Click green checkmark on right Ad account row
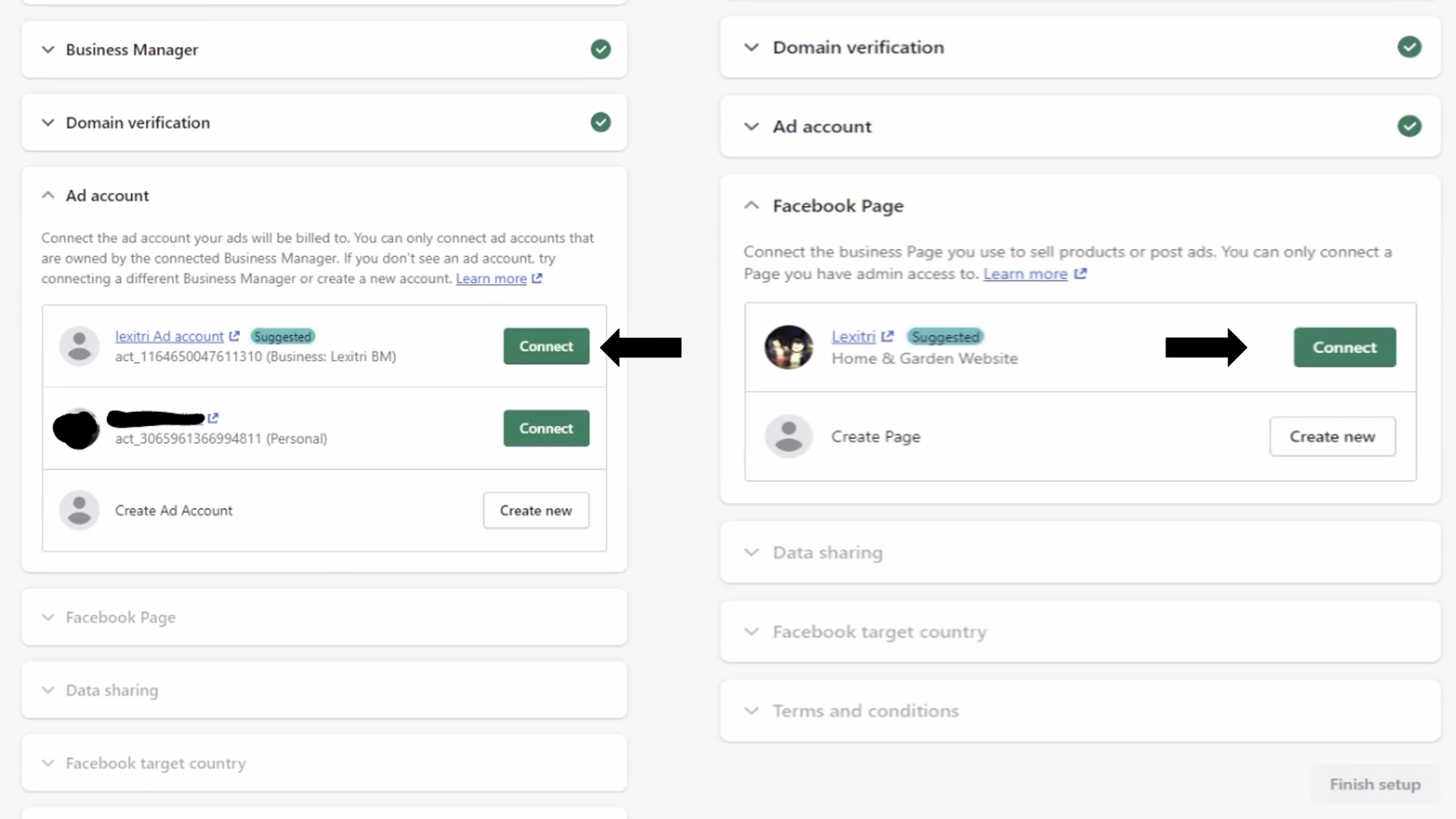Image resolution: width=1456 pixels, height=819 pixels. tap(1409, 126)
